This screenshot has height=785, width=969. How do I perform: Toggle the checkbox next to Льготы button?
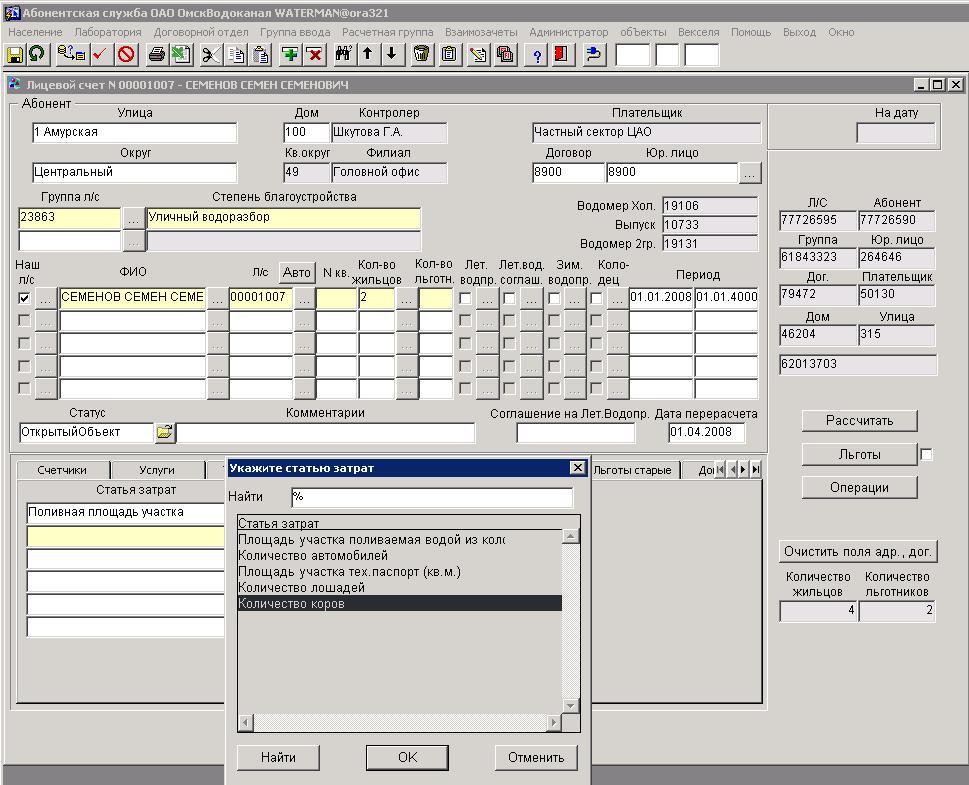pyautogui.click(x=926, y=455)
